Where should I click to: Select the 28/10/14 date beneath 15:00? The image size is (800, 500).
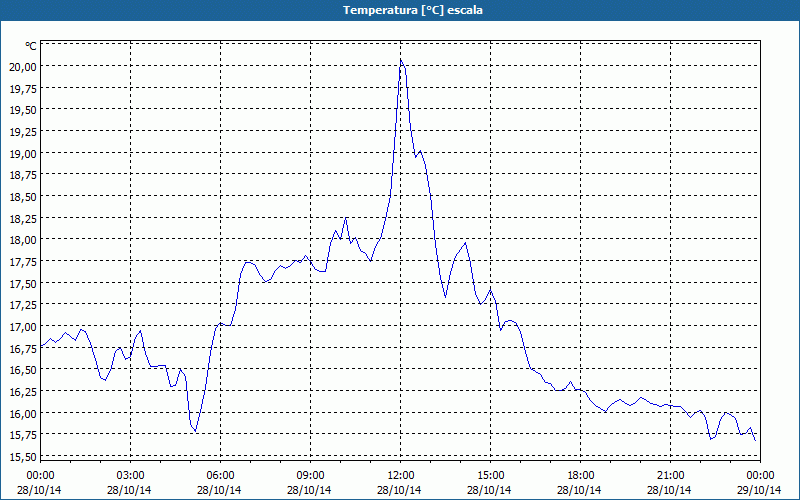pyautogui.click(x=489, y=490)
